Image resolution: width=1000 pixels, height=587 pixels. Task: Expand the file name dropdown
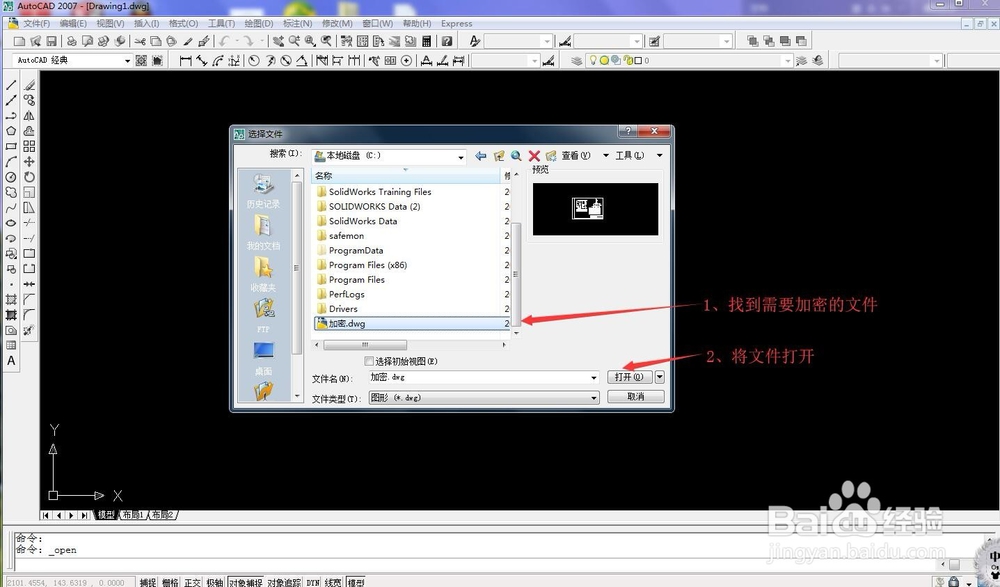pyautogui.click(x=594, y=378)
